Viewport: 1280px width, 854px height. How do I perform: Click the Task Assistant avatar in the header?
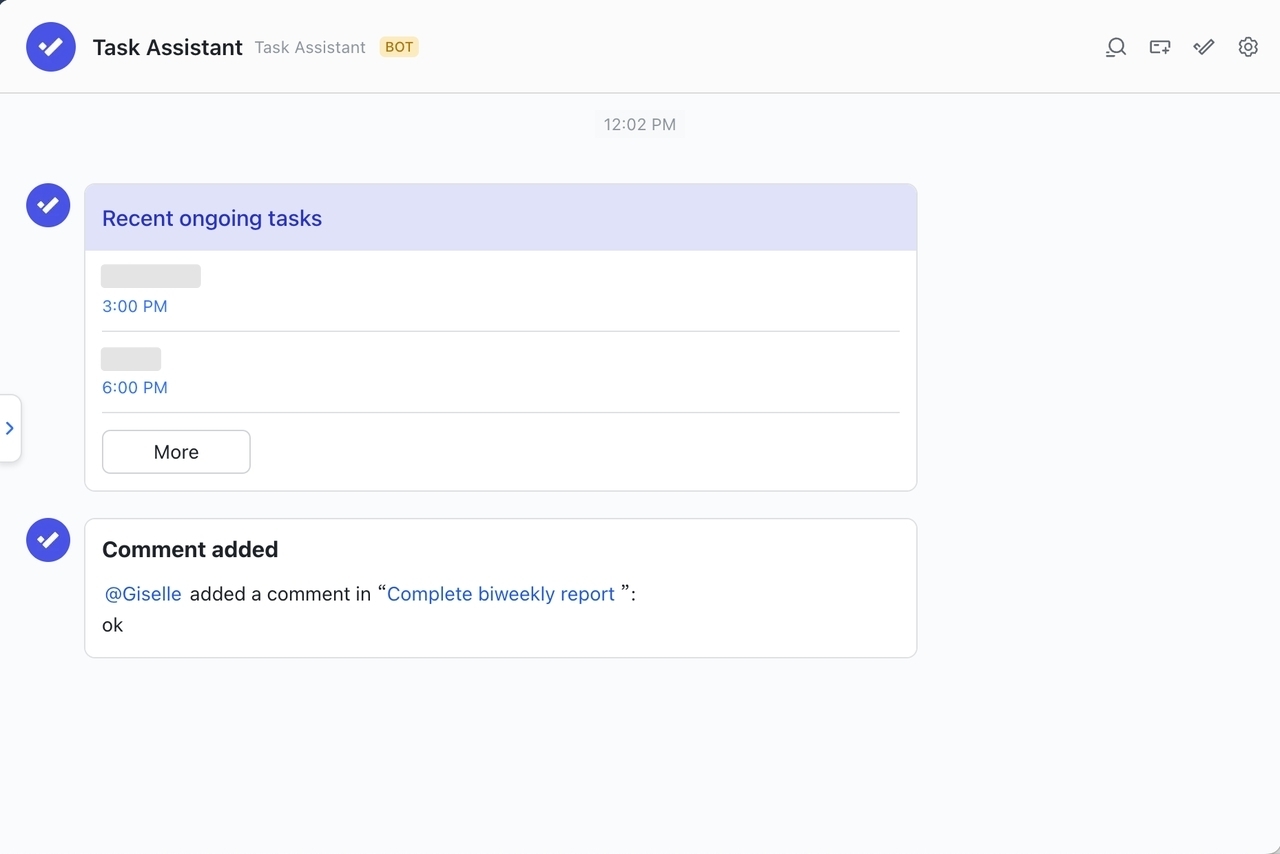51,46
